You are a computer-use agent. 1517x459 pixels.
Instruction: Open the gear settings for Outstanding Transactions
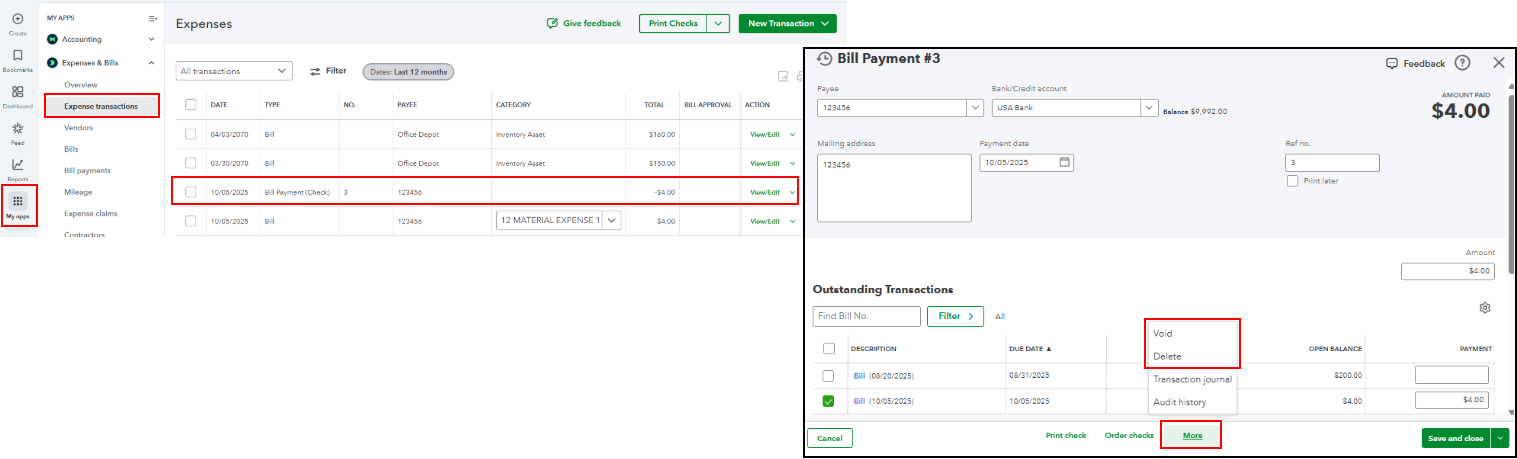tap(1485, 308)
